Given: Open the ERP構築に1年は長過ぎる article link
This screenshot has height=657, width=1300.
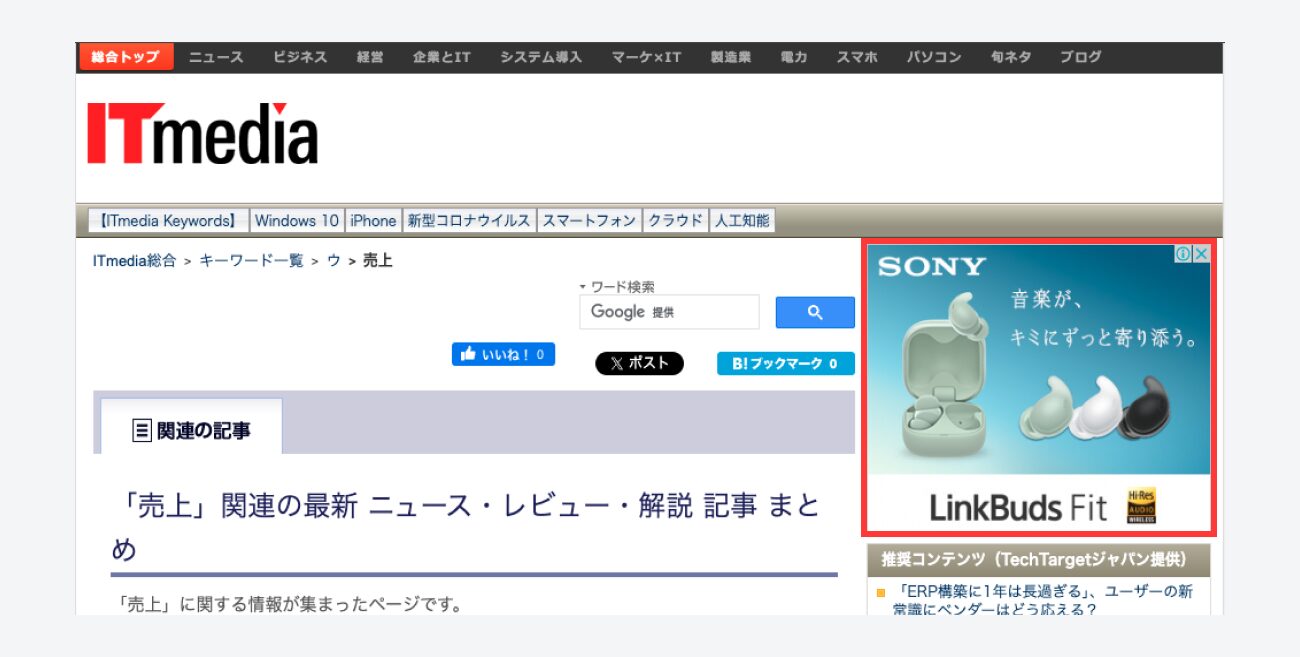Looking at the screenshot, I should (1045, 600).
